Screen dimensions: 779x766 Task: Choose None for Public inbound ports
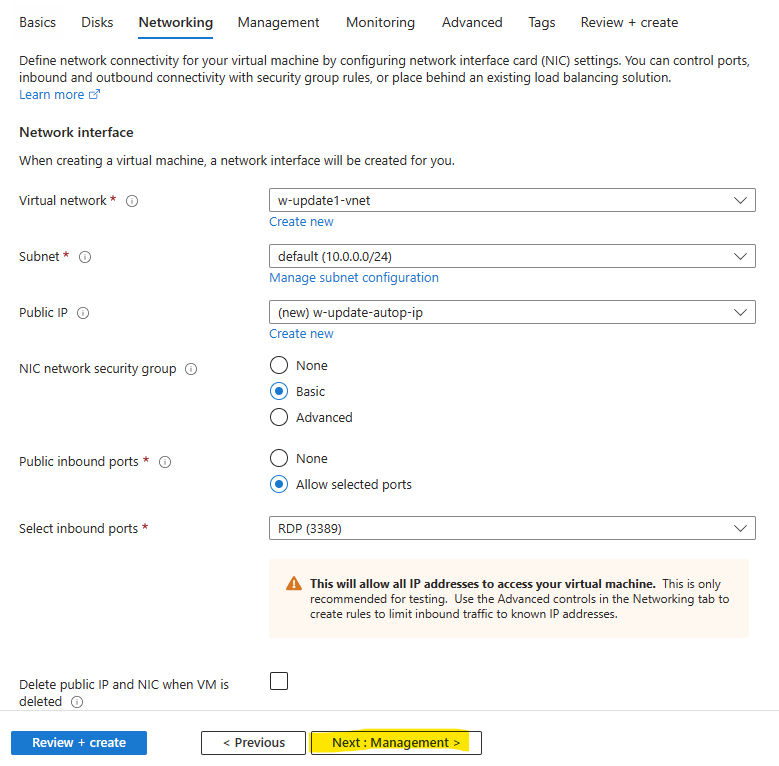coord(279,458)
